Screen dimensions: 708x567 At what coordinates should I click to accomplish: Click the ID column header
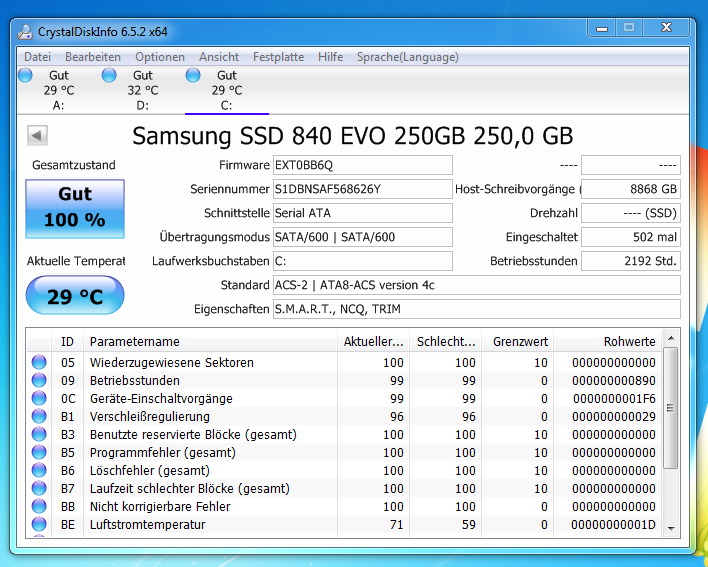pyautogui.click(x=67, y=342)
